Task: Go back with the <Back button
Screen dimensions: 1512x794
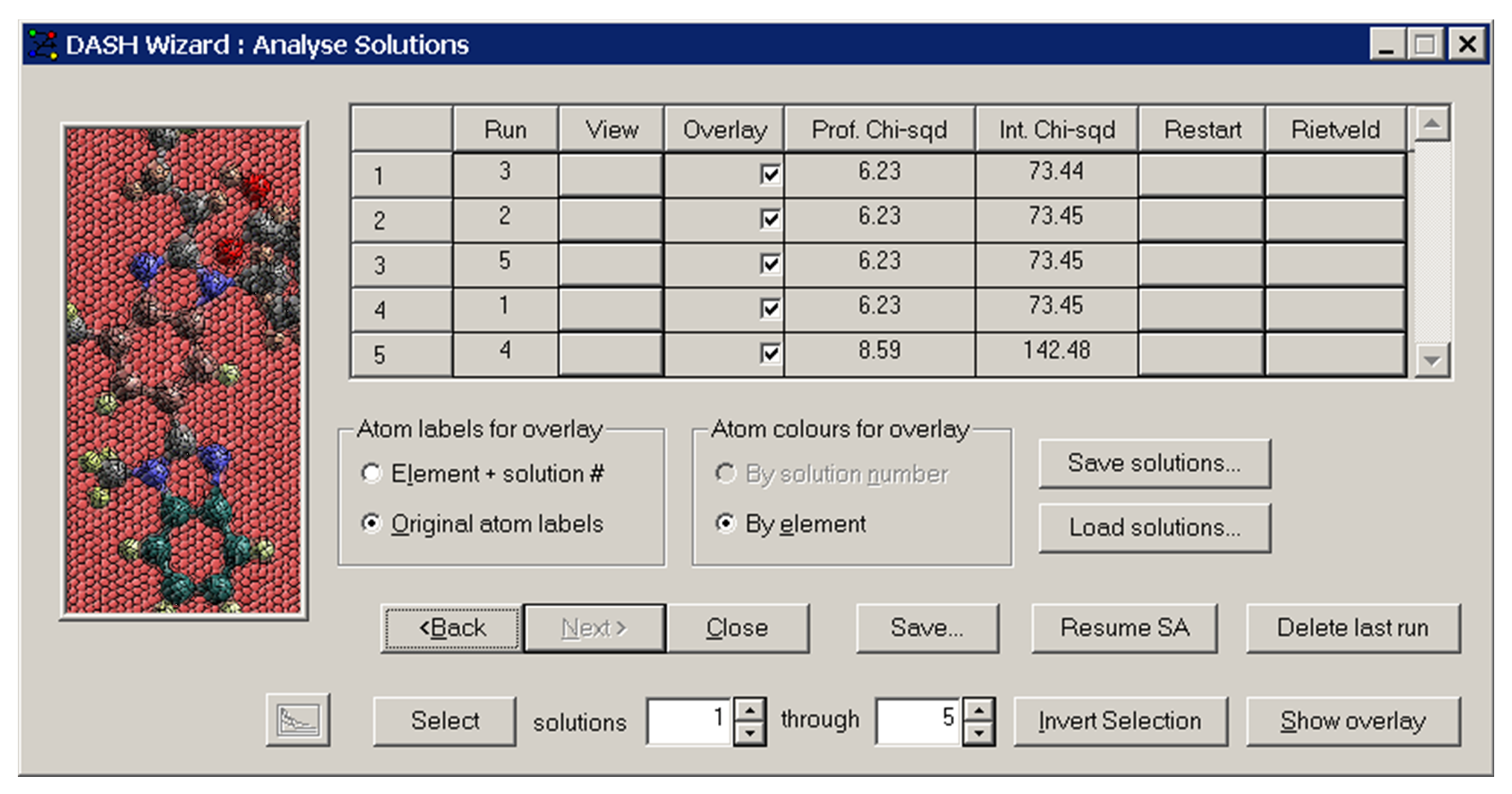Action: [x=452, y=628]
